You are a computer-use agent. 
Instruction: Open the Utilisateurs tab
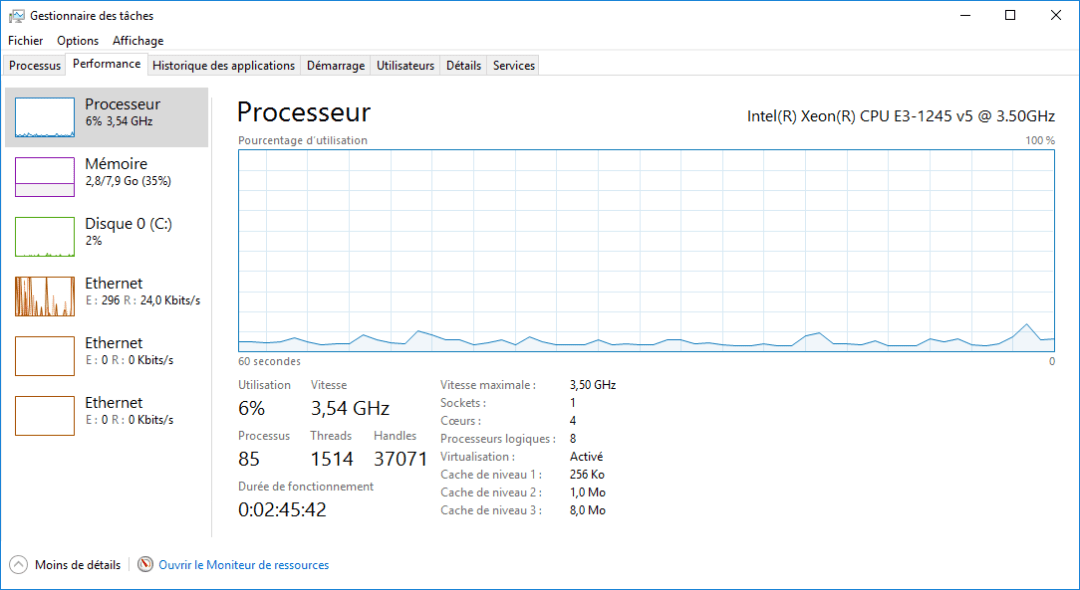pyautogui.click(x=405, y=66)
